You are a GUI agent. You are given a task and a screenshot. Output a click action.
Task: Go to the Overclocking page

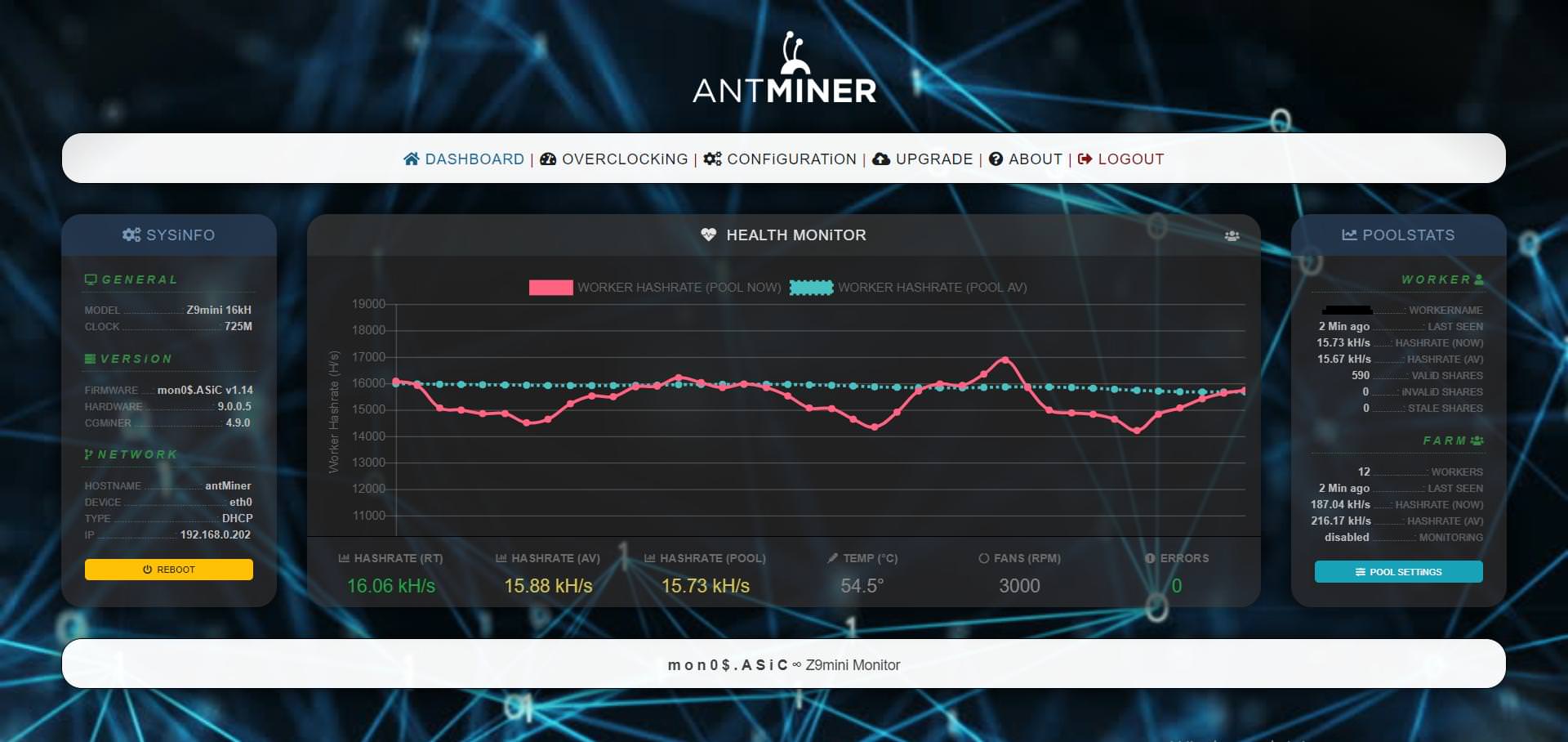coord(614,159)
